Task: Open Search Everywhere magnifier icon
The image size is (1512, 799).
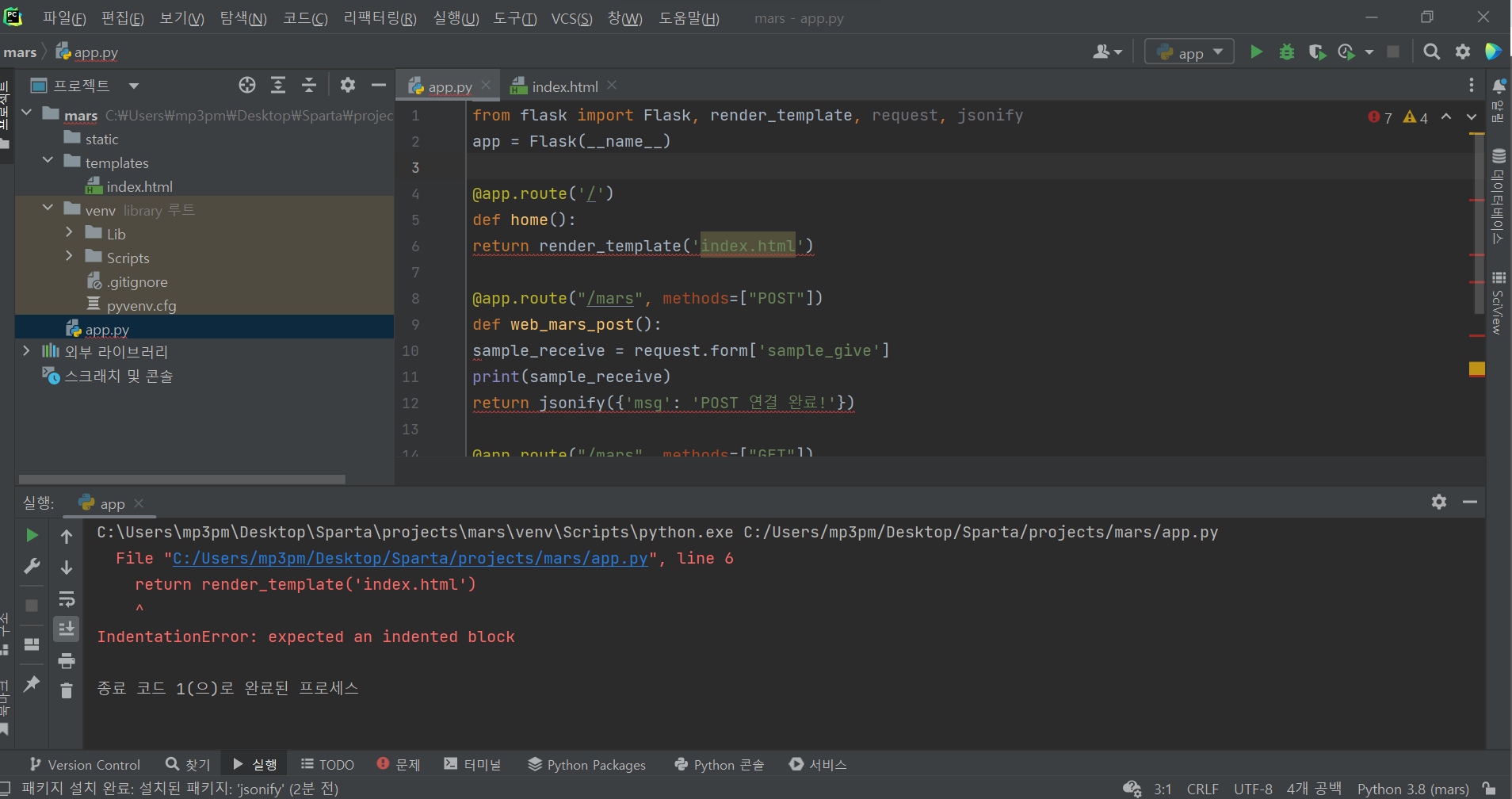Action: [x=1431, y=52]
